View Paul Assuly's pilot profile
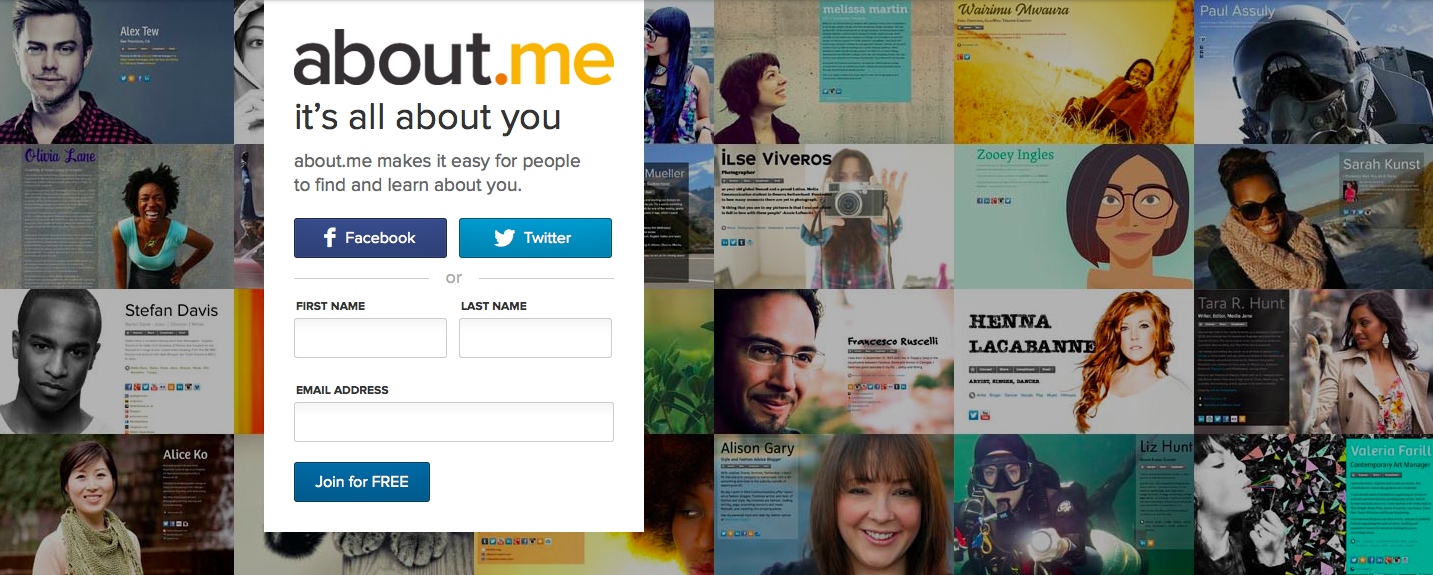 (1313, 72)
